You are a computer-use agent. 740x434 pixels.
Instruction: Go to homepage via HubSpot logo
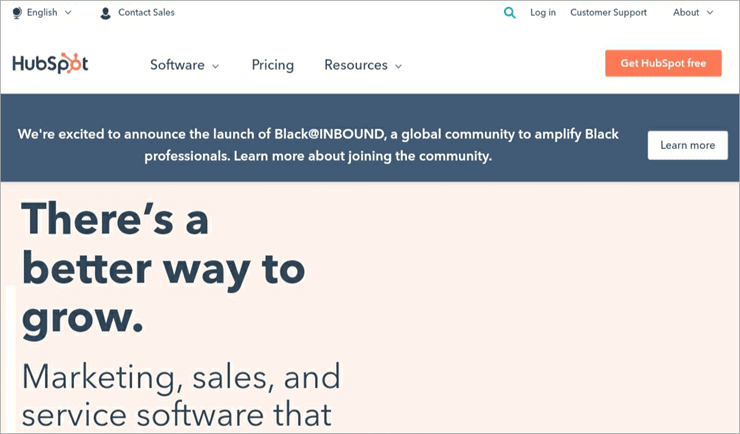50,63
